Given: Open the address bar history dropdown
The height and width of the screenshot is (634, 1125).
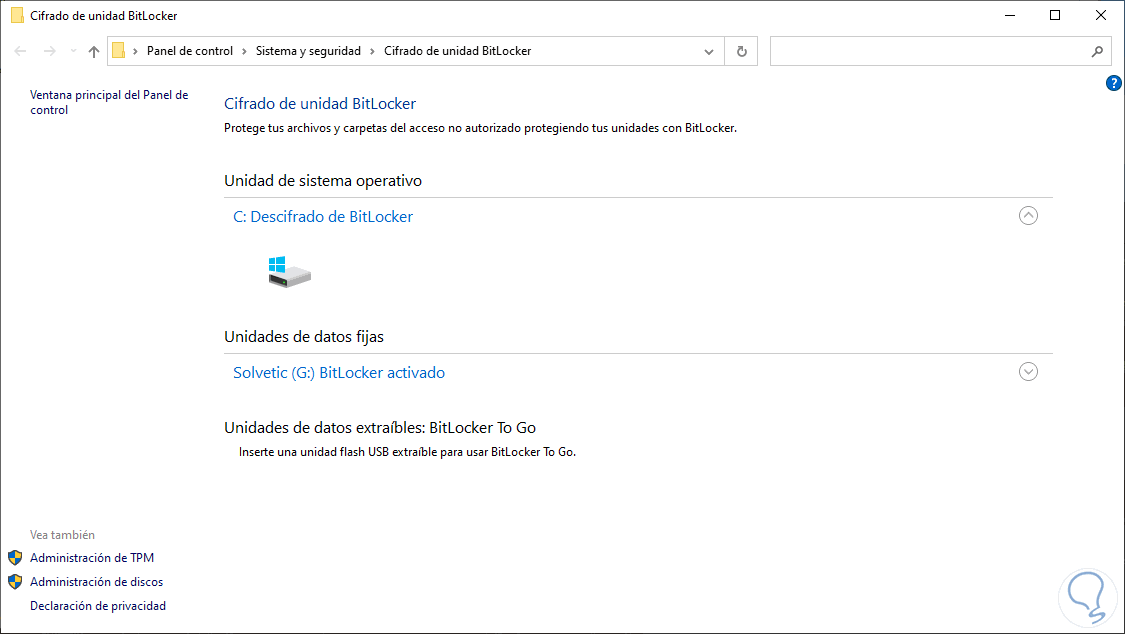Looking at the screenshot, I should coord(709,52).
